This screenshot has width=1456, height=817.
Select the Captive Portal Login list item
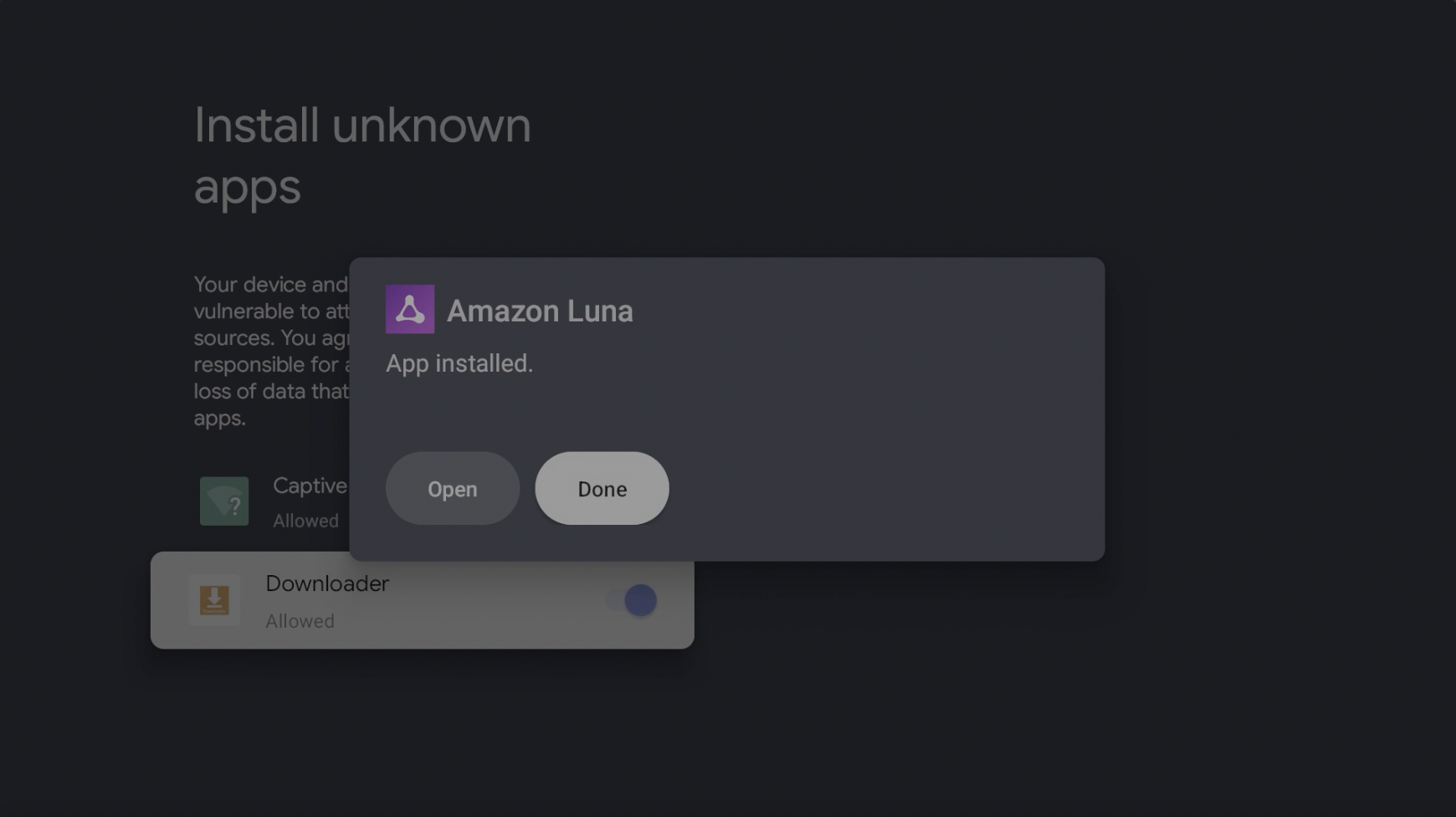pos(251,502)
